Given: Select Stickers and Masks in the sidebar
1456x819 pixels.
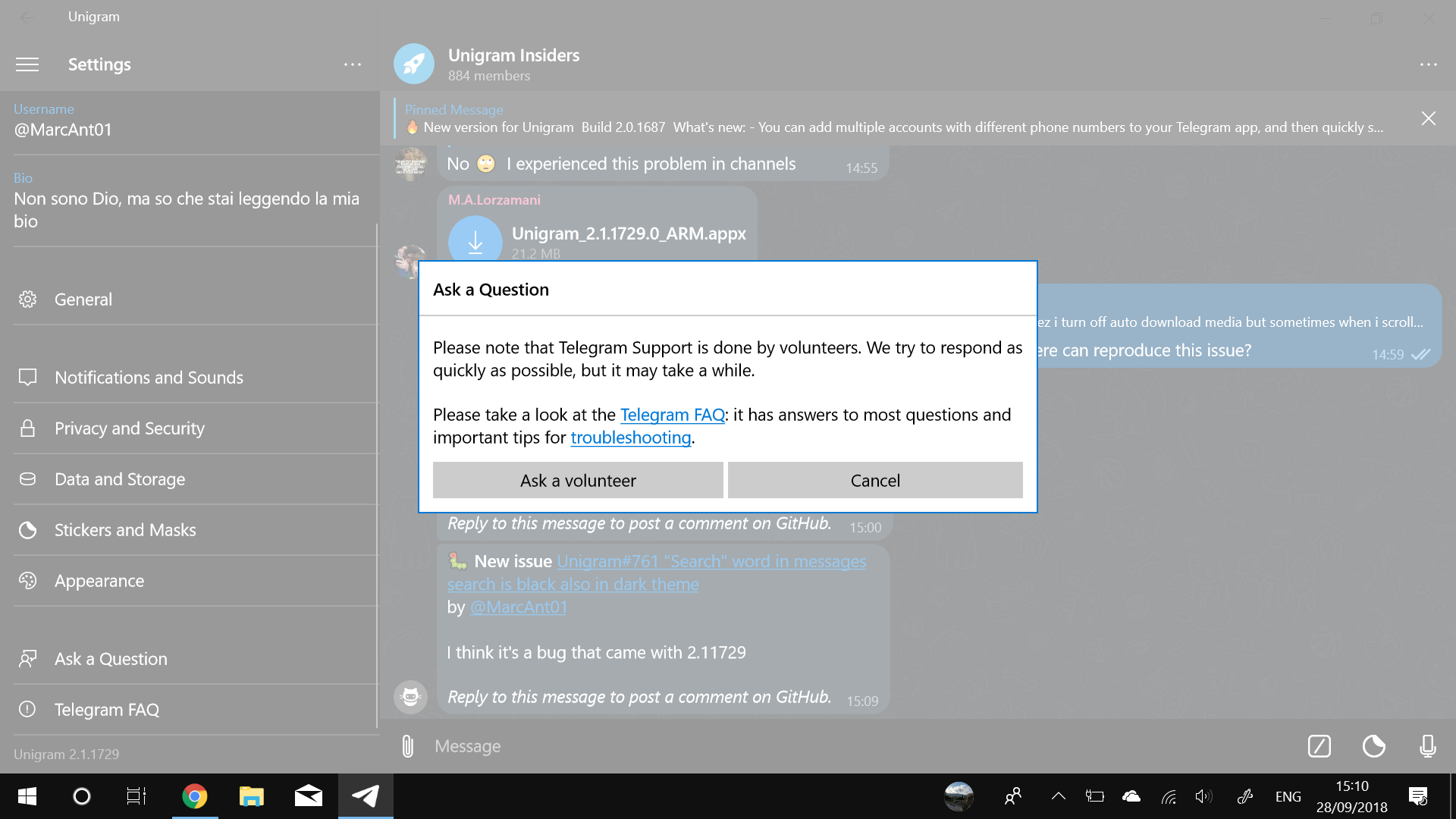Looking at the screenshot, I should point(125,529).
